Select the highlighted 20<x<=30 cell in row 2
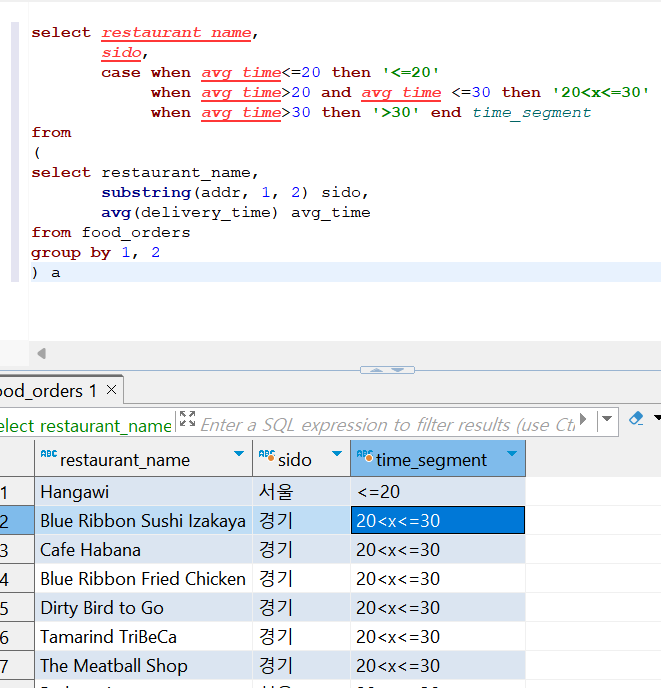 (438, 521)
